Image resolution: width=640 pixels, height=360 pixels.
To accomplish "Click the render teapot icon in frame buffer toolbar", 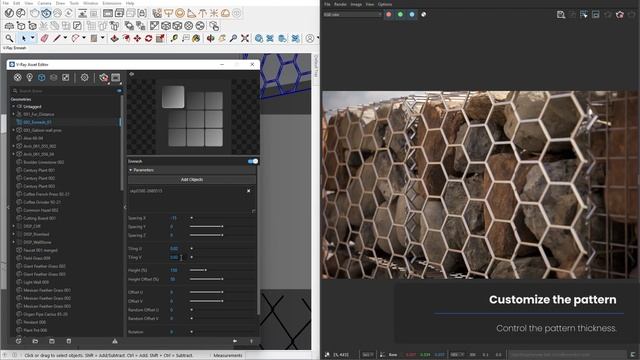I will click(620, 15).
